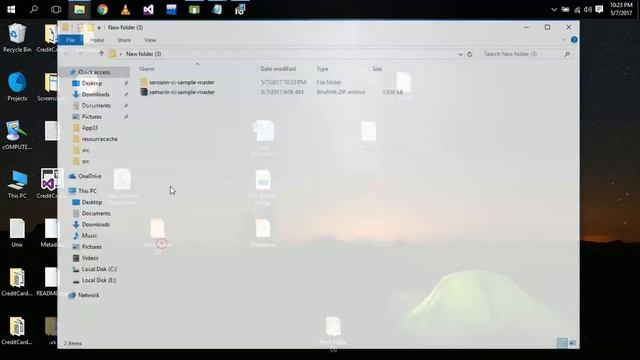Open the App33 folder in sidebar

point(90,128)
